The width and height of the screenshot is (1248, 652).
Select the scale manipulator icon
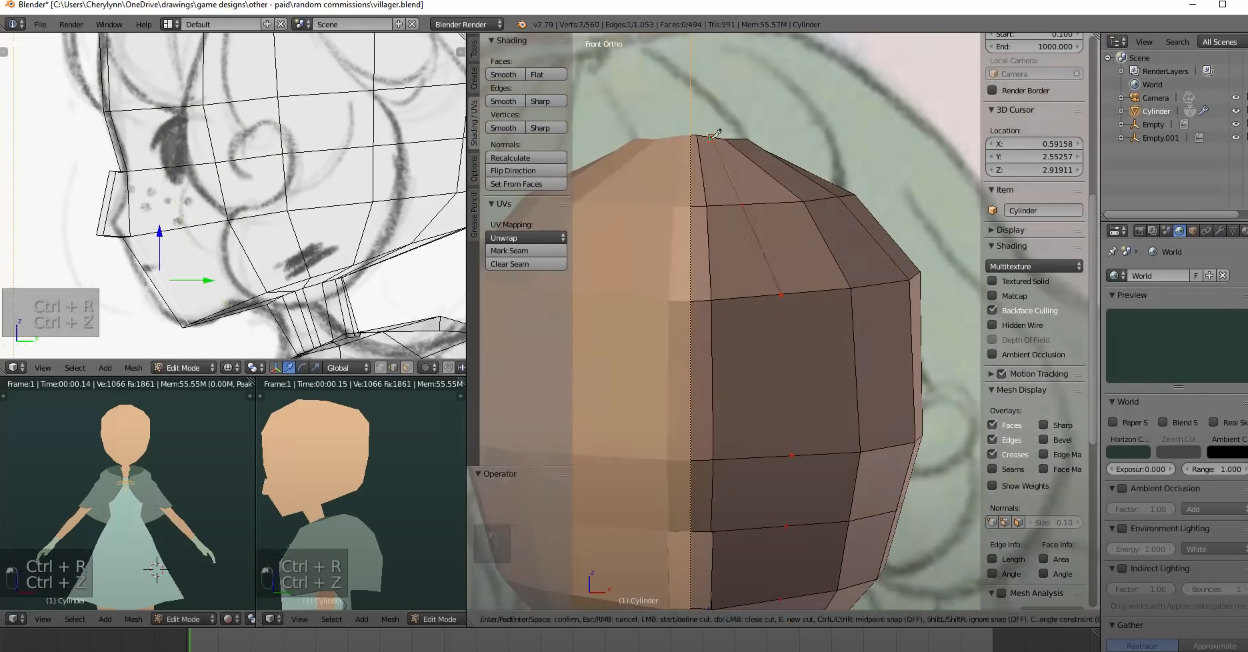315,368
